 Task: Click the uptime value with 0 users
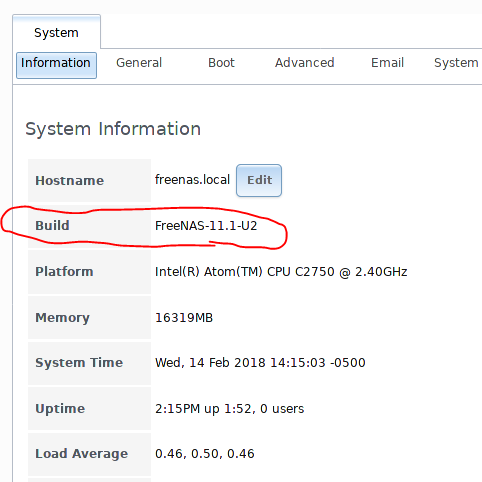point(229,409)
